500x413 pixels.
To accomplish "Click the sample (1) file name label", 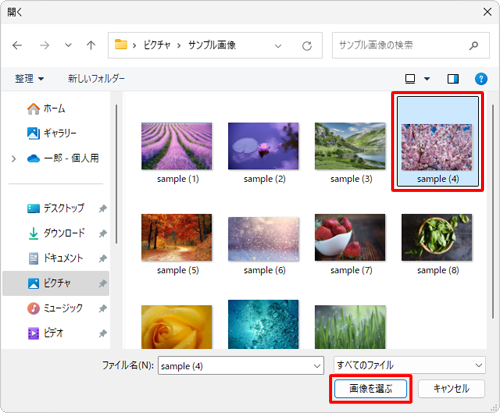I will (178, 179).
